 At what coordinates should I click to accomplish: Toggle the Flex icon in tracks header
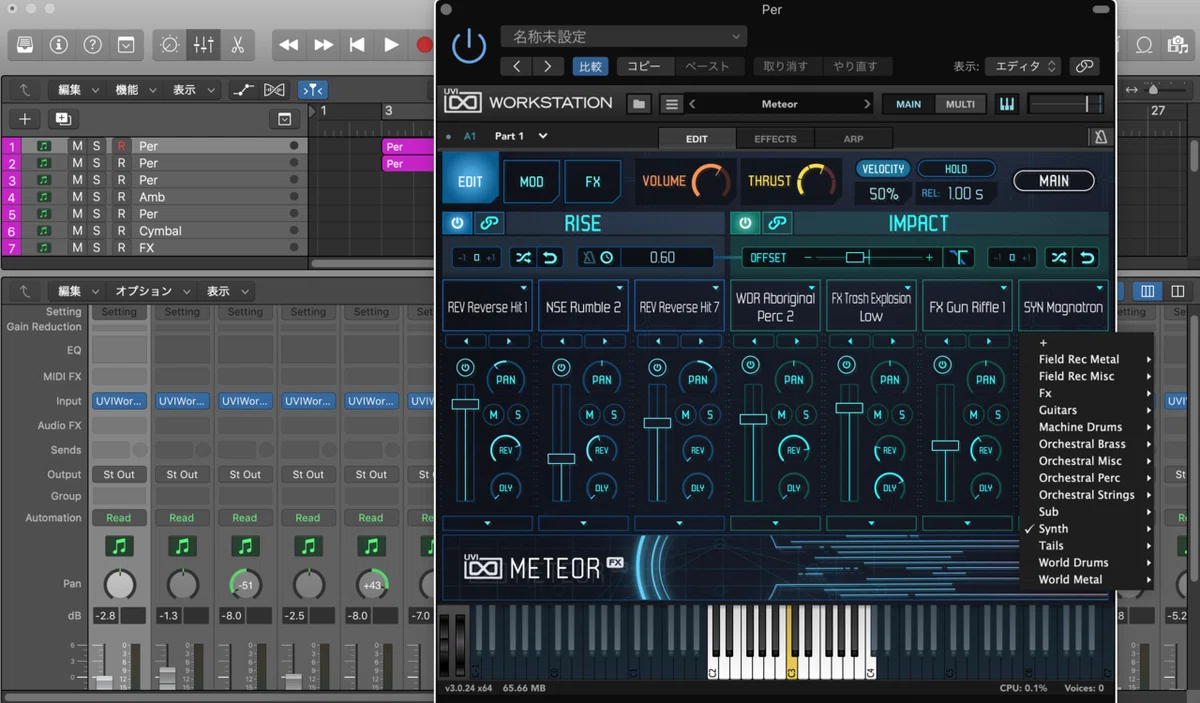click(x=275, y=90)
